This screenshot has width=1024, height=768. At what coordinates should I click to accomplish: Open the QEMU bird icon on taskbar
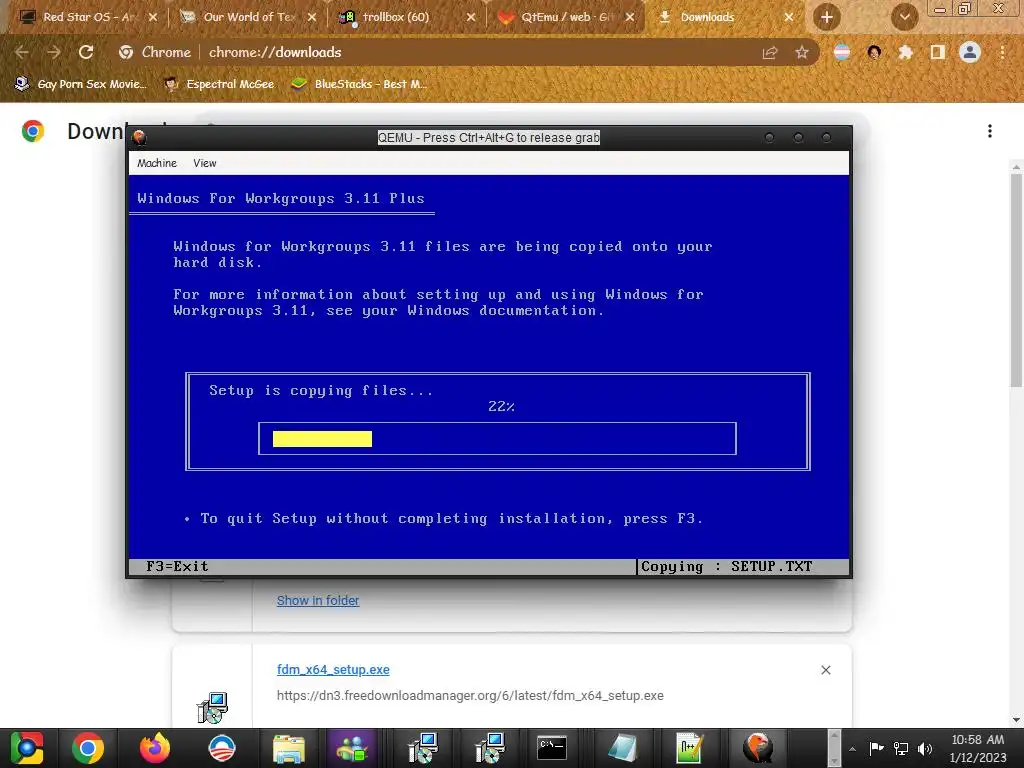click(x=758, y=748)
